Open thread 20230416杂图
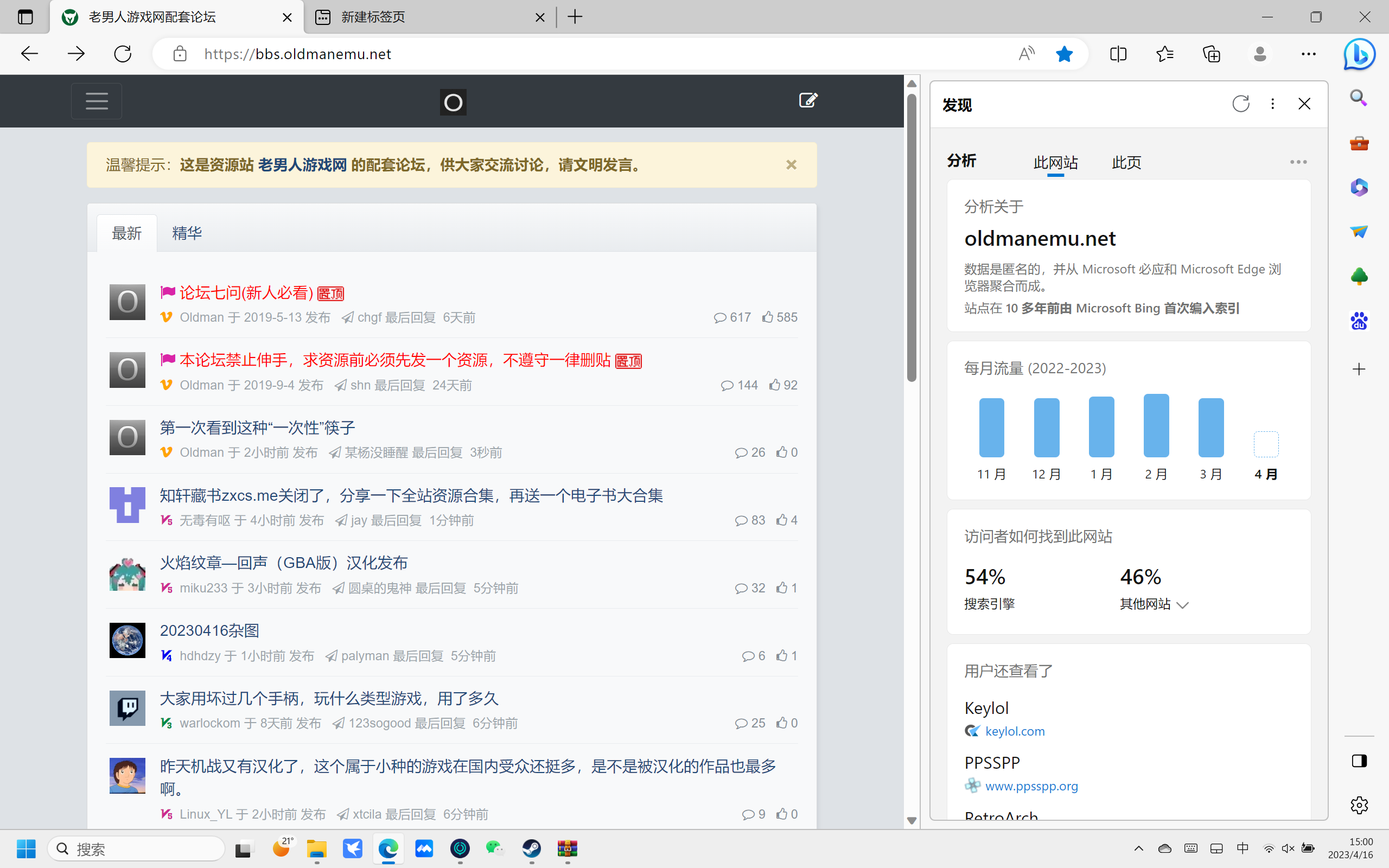 [209, 631]
